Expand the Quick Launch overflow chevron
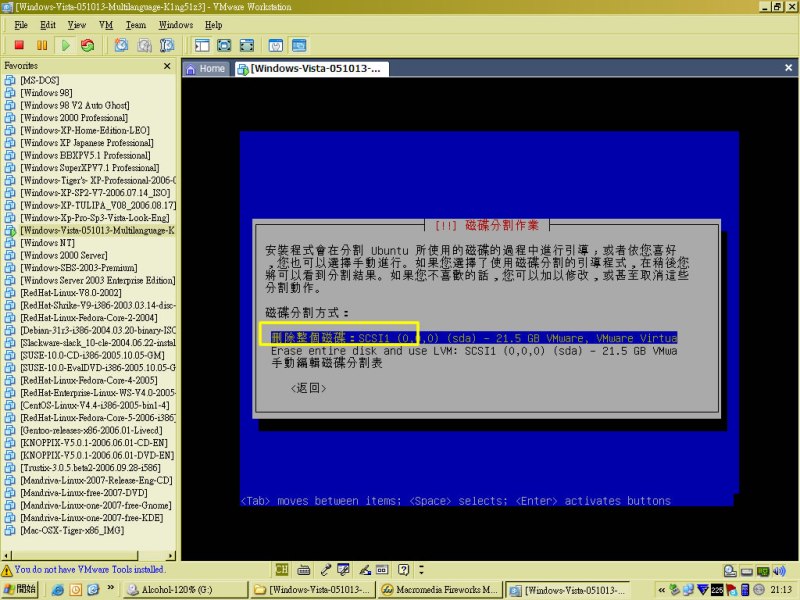The image size is (800, 600). (111, 588)
